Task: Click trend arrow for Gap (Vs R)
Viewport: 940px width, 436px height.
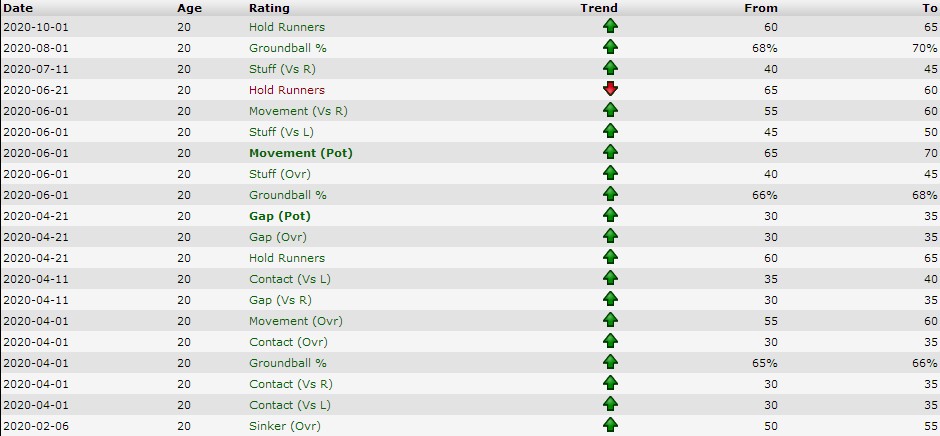Action: [610, 300]
